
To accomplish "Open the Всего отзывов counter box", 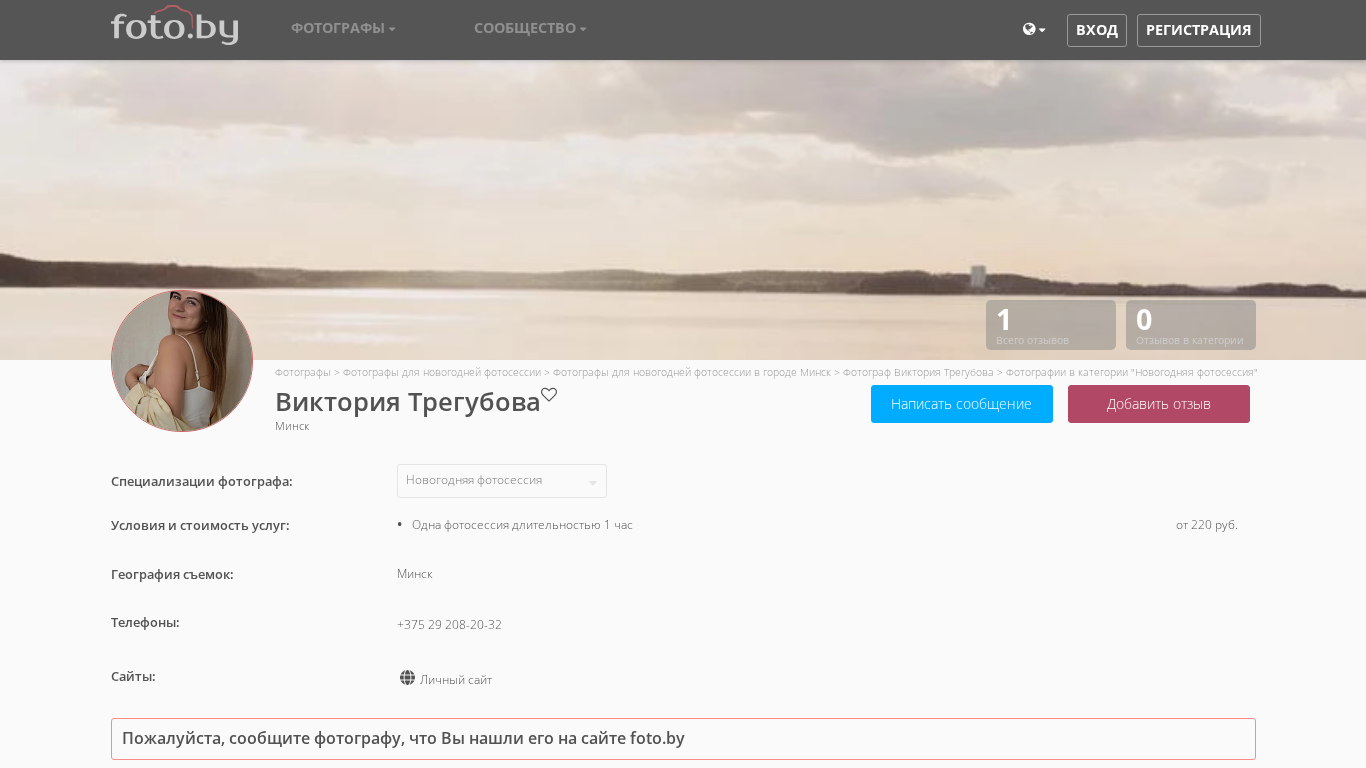I will [x=1050, y=325].
